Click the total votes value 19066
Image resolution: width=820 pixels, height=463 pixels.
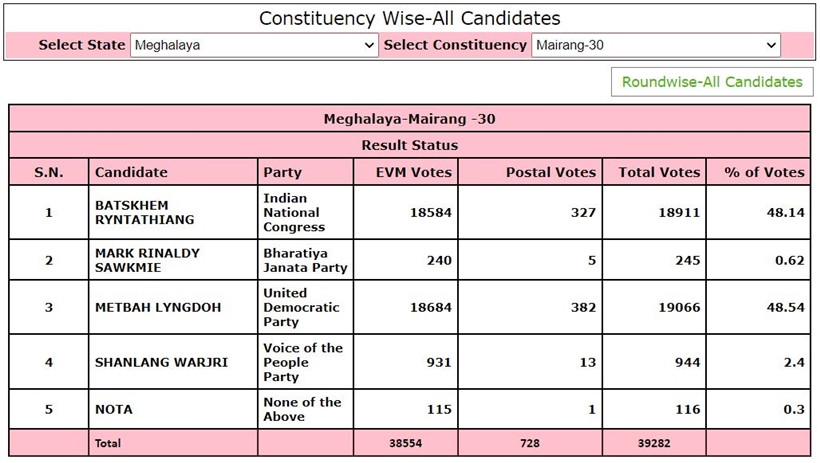679,308
